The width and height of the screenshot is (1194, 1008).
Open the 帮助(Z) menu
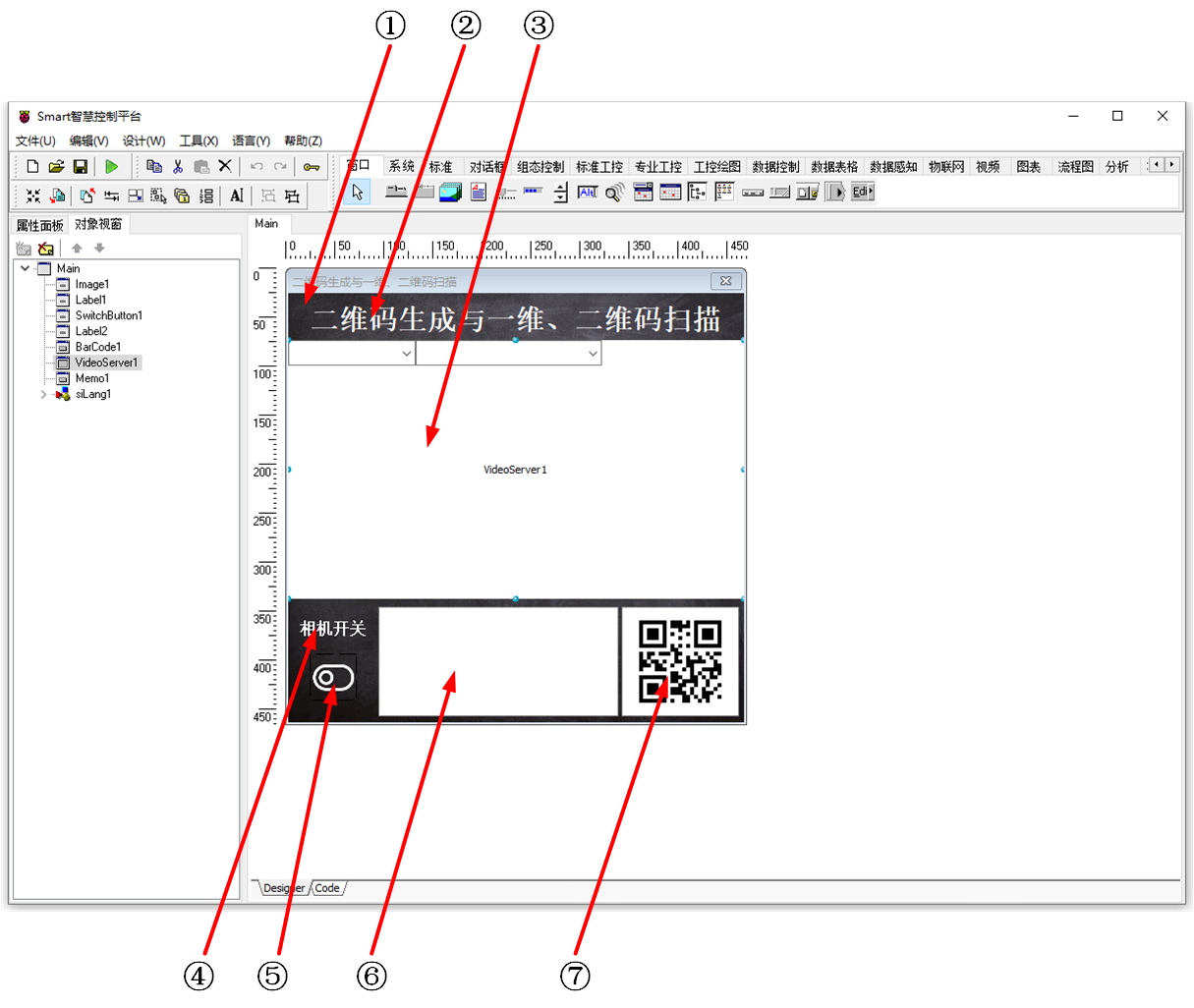pos(303,141)
